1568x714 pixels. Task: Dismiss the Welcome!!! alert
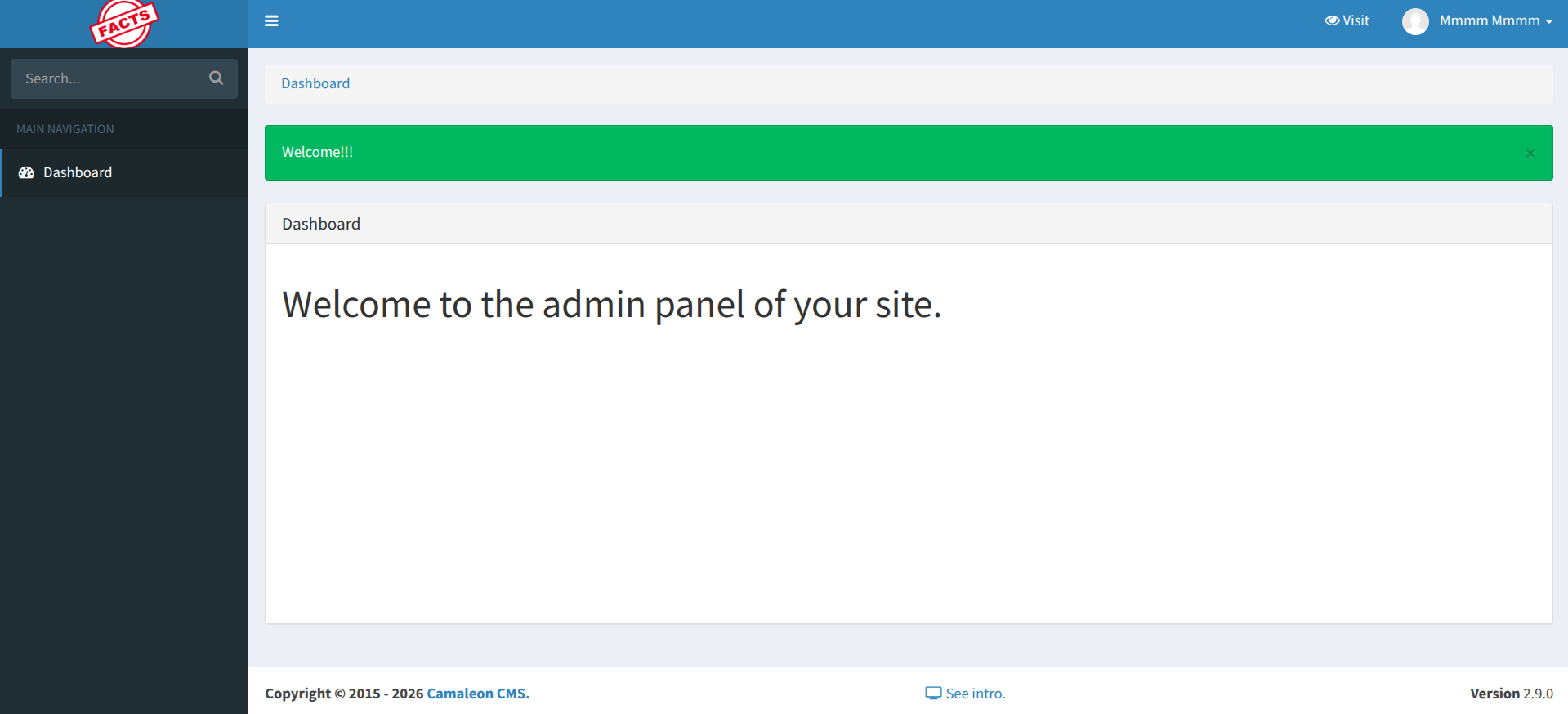(x=1530, y=154)
